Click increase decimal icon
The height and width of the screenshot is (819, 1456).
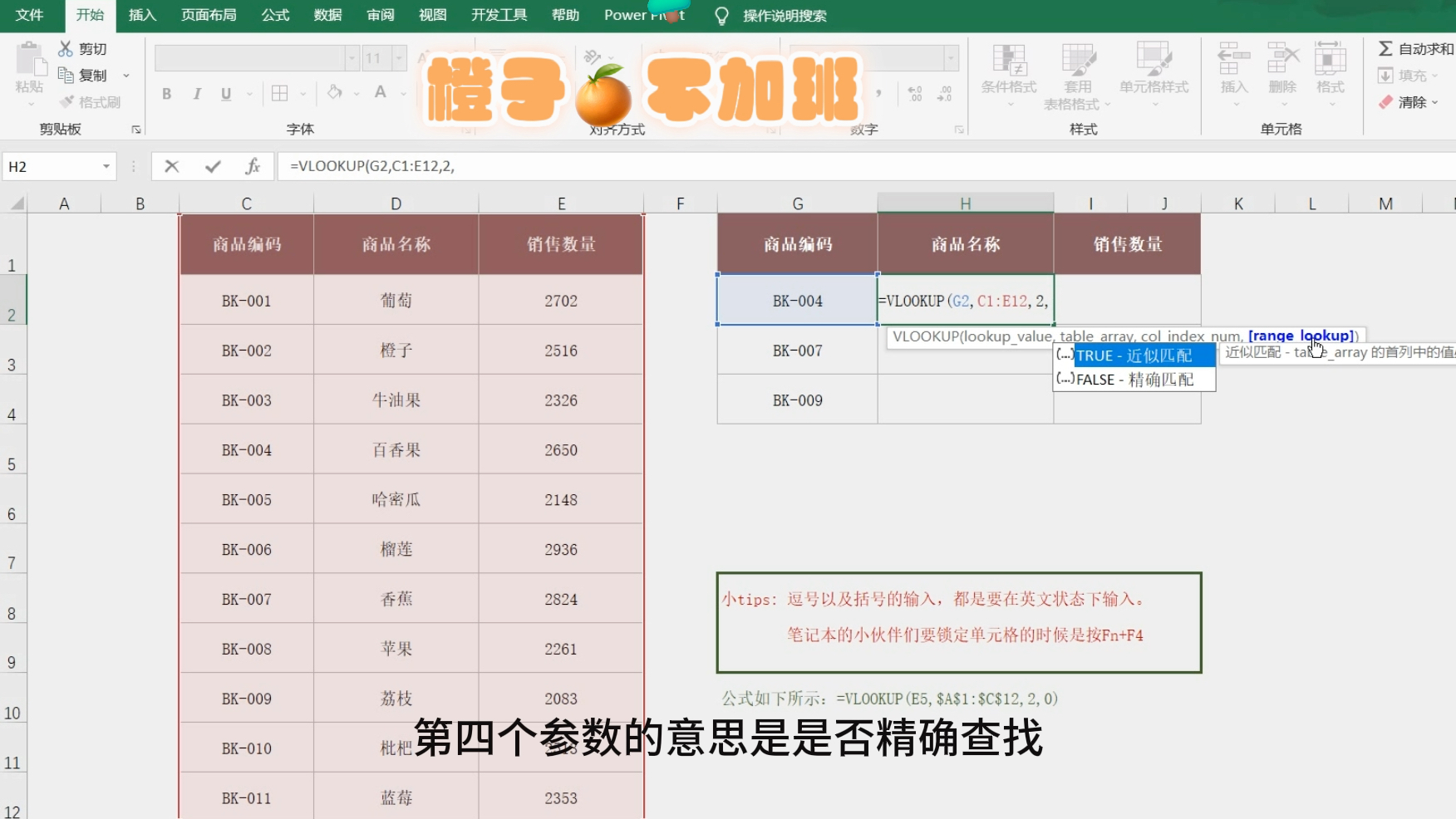click(x=915, y=93)
